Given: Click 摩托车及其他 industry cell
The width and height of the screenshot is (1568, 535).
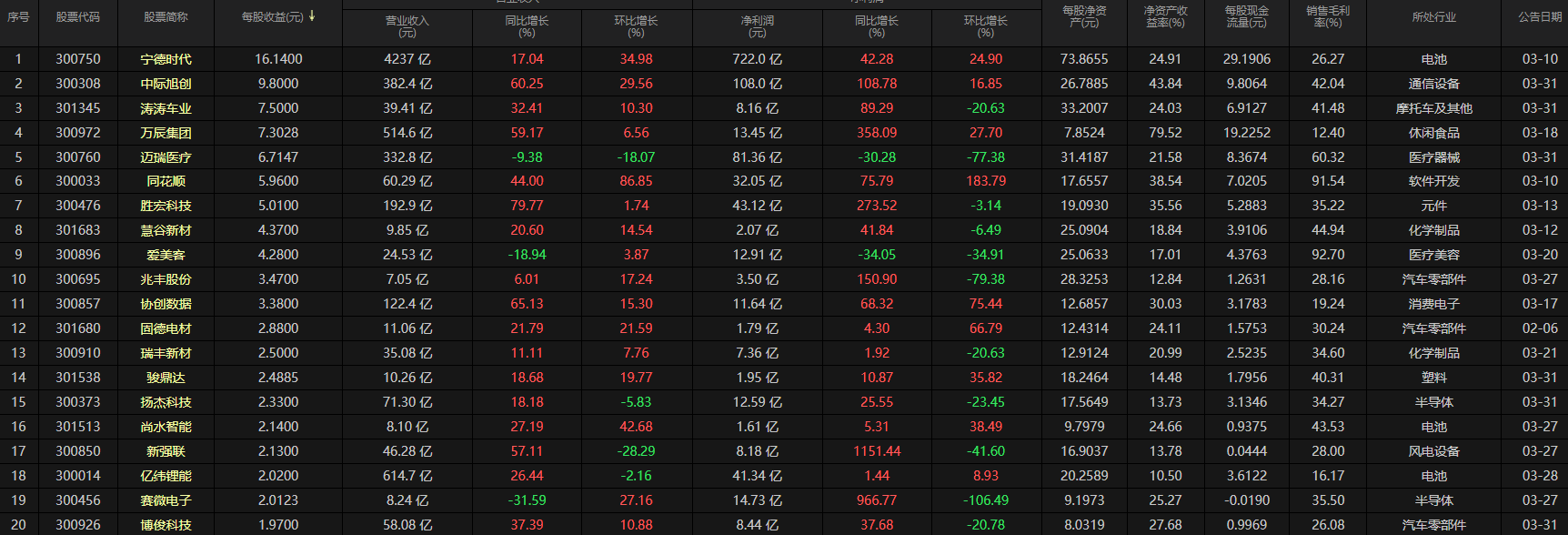Looking at the screenshot, I should click(1433, 108).
